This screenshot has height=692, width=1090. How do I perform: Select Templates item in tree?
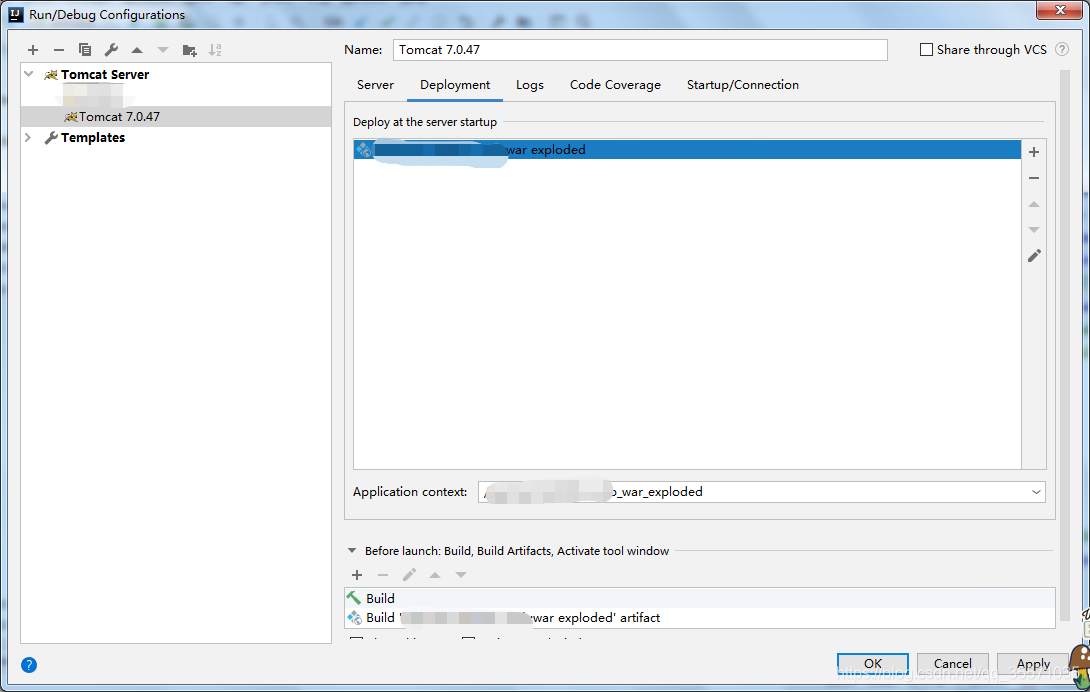(93, 138)
